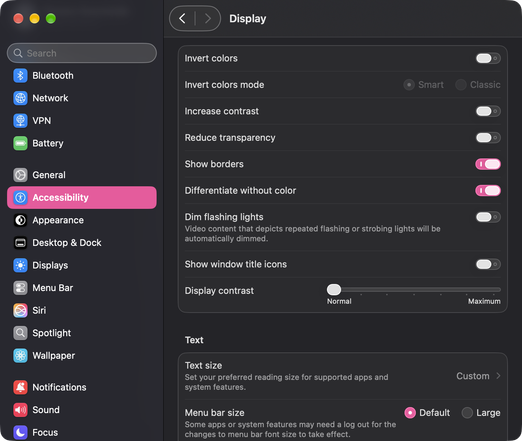522x441 pixels.
Task: Select Notifications in sidebar
Action: tap(82, 387)
